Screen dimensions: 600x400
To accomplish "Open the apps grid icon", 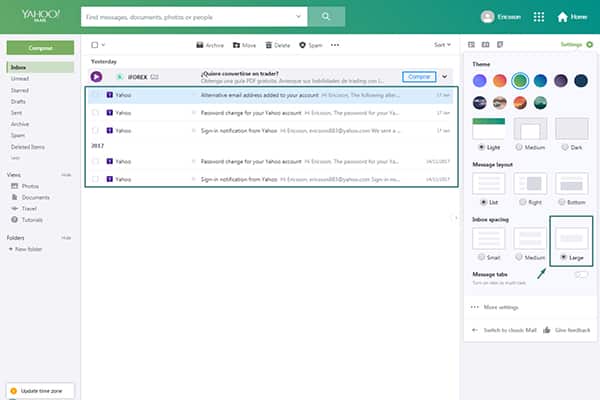I will pyautogui.click(x=539, y=17).
